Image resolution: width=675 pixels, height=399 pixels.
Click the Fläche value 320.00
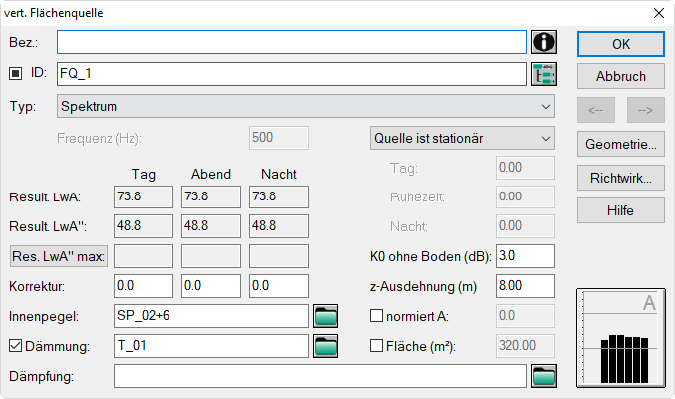pyautogui.click(x=525, y=346)
